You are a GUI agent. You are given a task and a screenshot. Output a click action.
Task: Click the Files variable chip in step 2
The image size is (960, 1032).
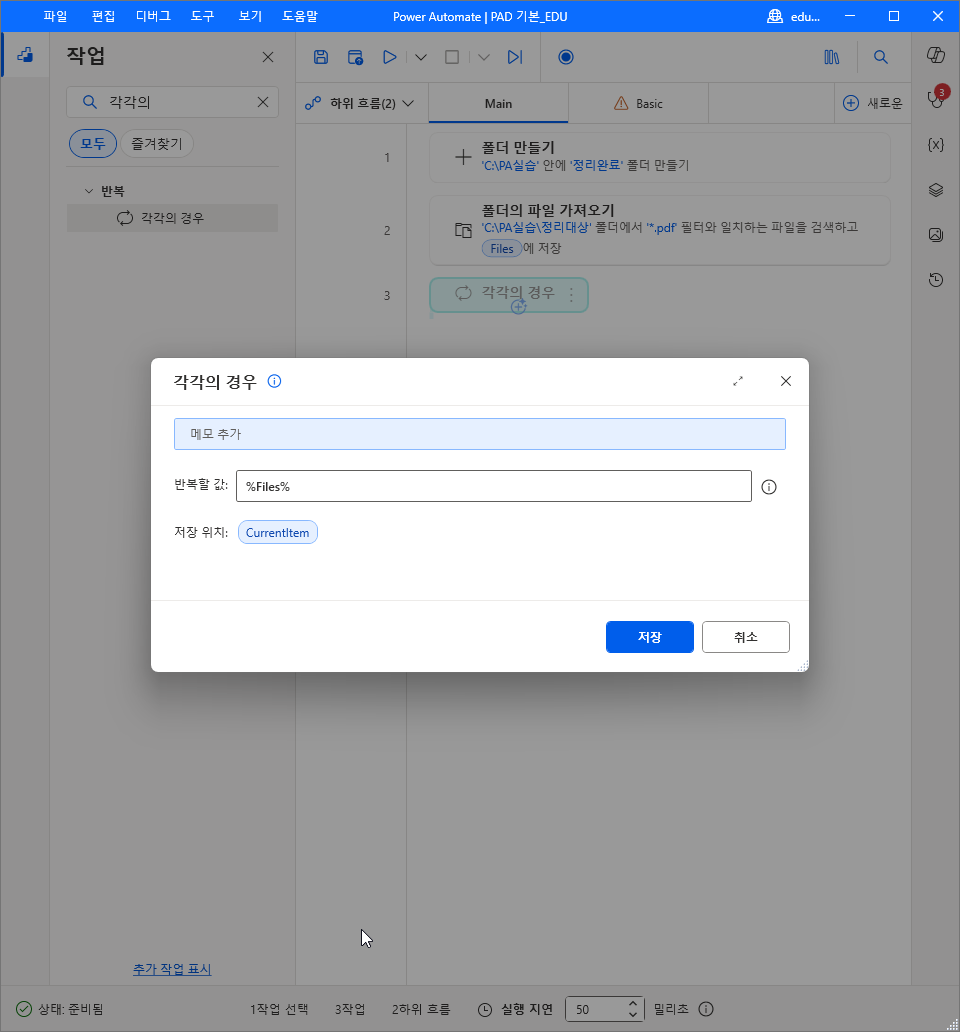coord(501,249)
